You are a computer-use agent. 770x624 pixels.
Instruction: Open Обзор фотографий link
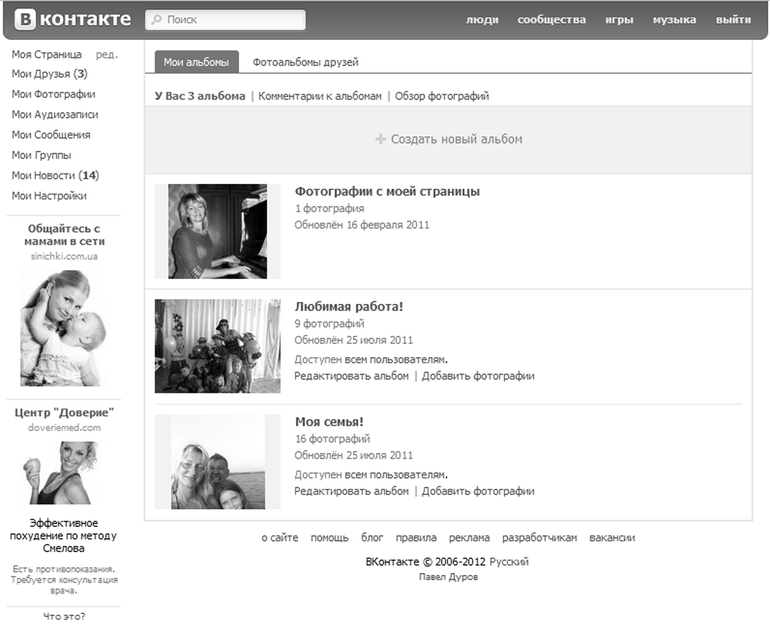(442, 96)
